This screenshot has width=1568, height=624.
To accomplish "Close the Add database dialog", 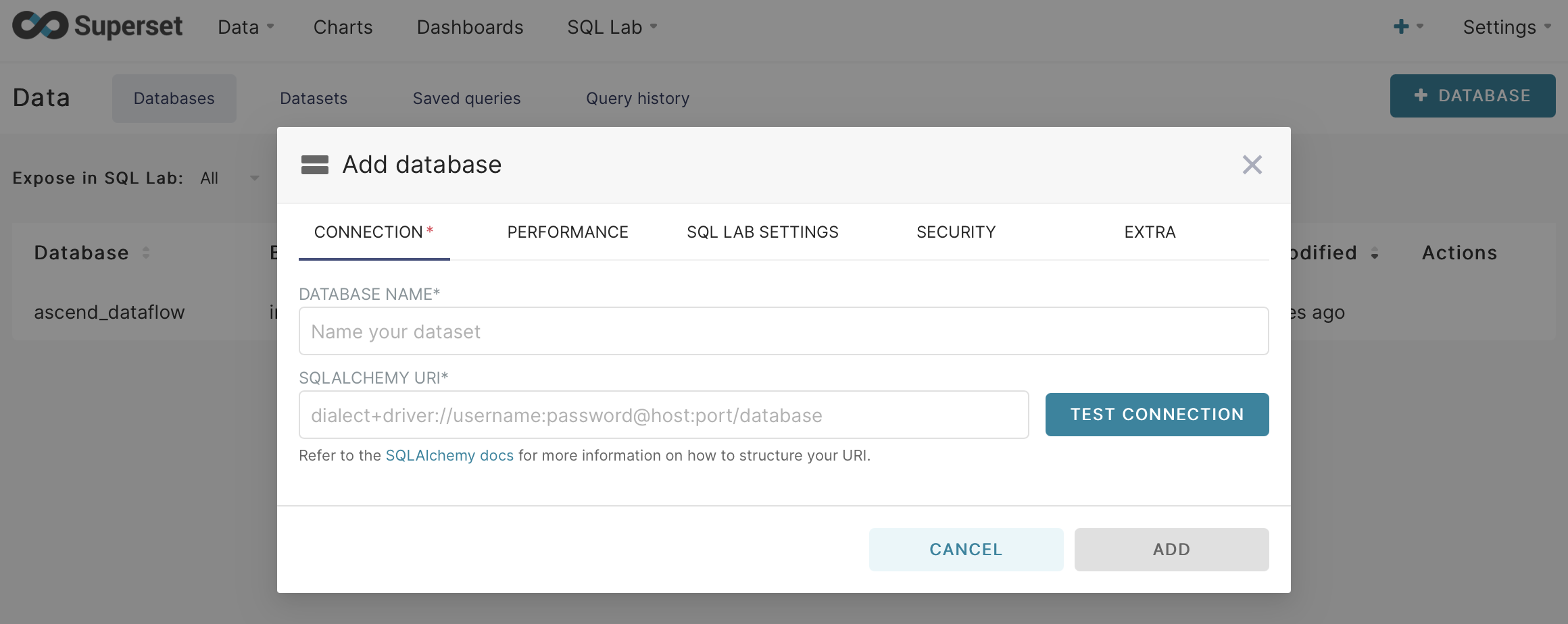I will click(1252, 165).
